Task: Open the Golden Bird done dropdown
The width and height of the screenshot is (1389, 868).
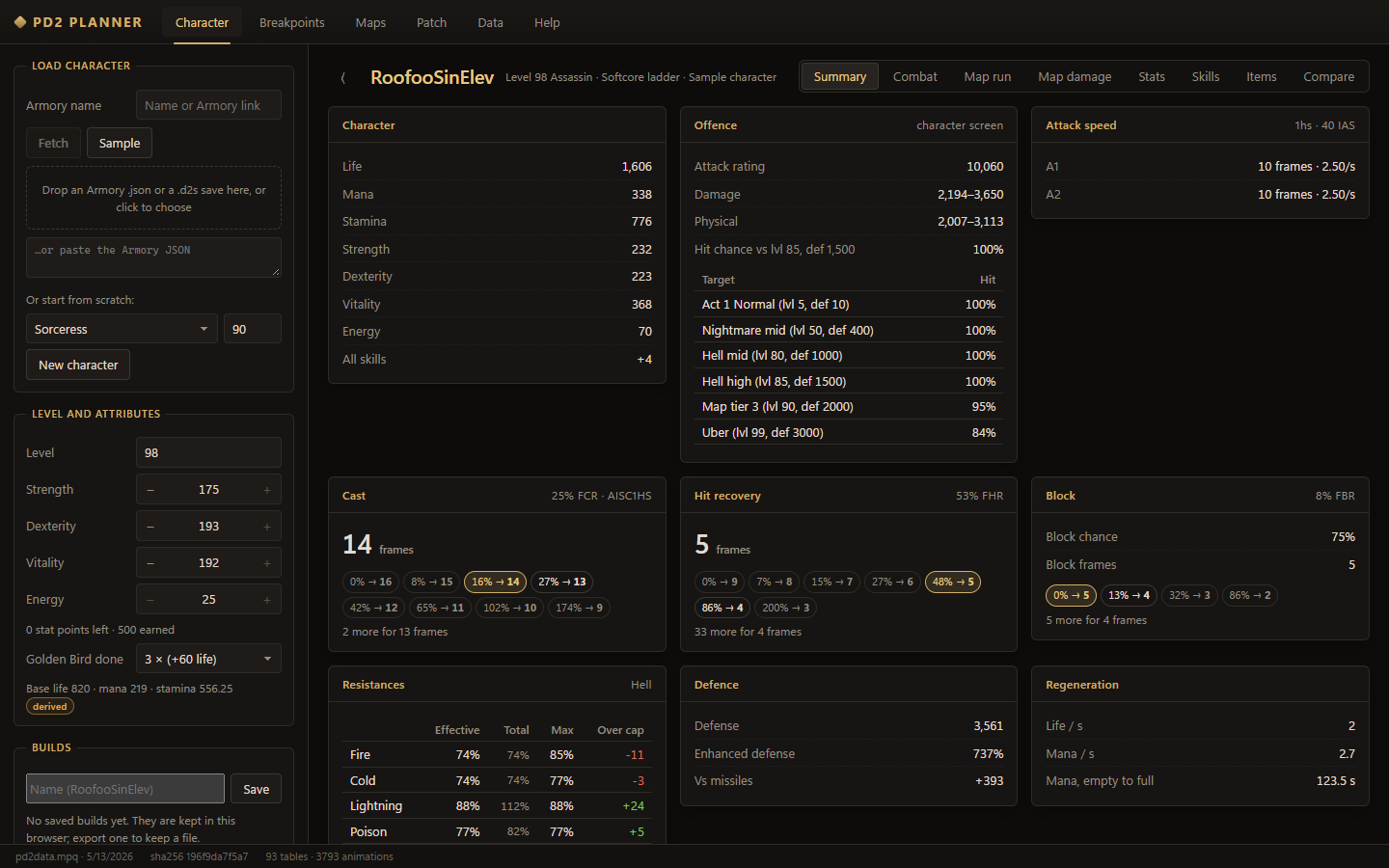Action: (208, 659)
